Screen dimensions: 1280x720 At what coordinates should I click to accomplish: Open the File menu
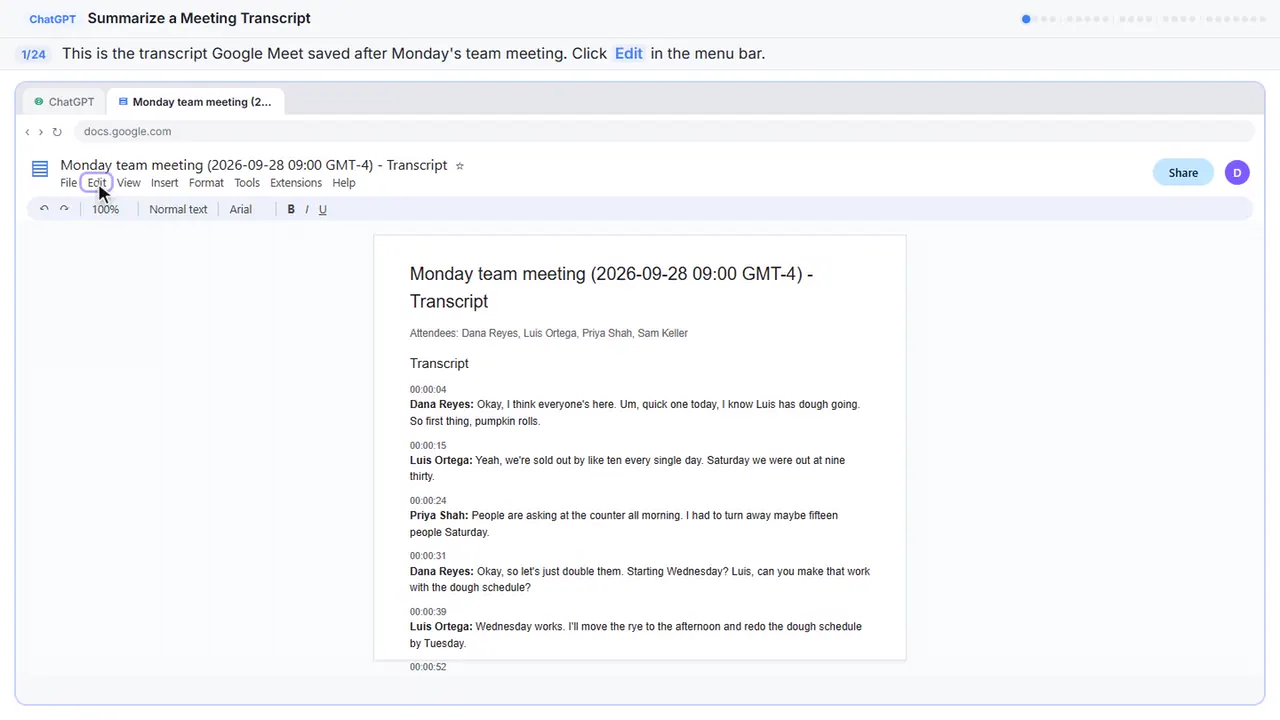tap(68, 183)
